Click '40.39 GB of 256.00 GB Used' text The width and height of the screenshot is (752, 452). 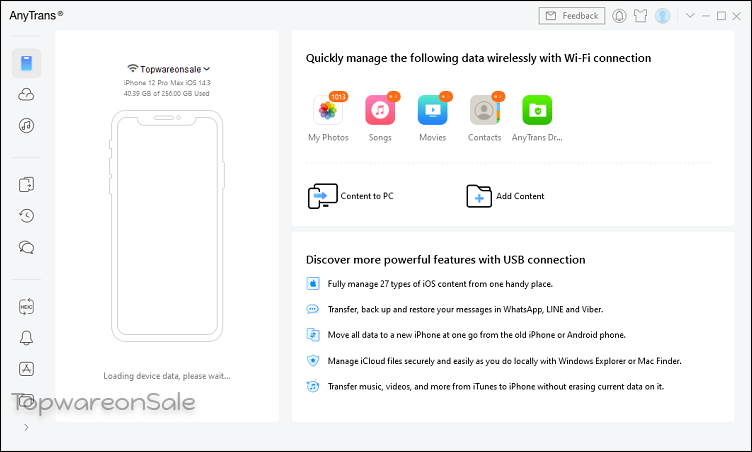pyautogui.click(x=166, y=94)
